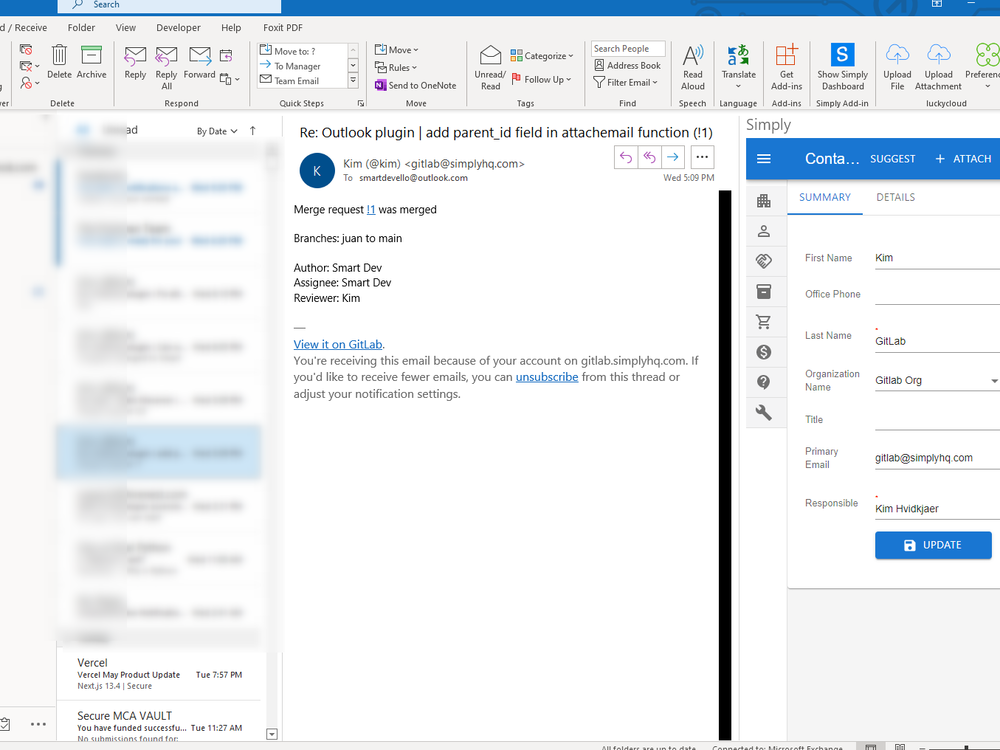Click the unsubscribe link

pyautogui.click(x=547, y=377)
